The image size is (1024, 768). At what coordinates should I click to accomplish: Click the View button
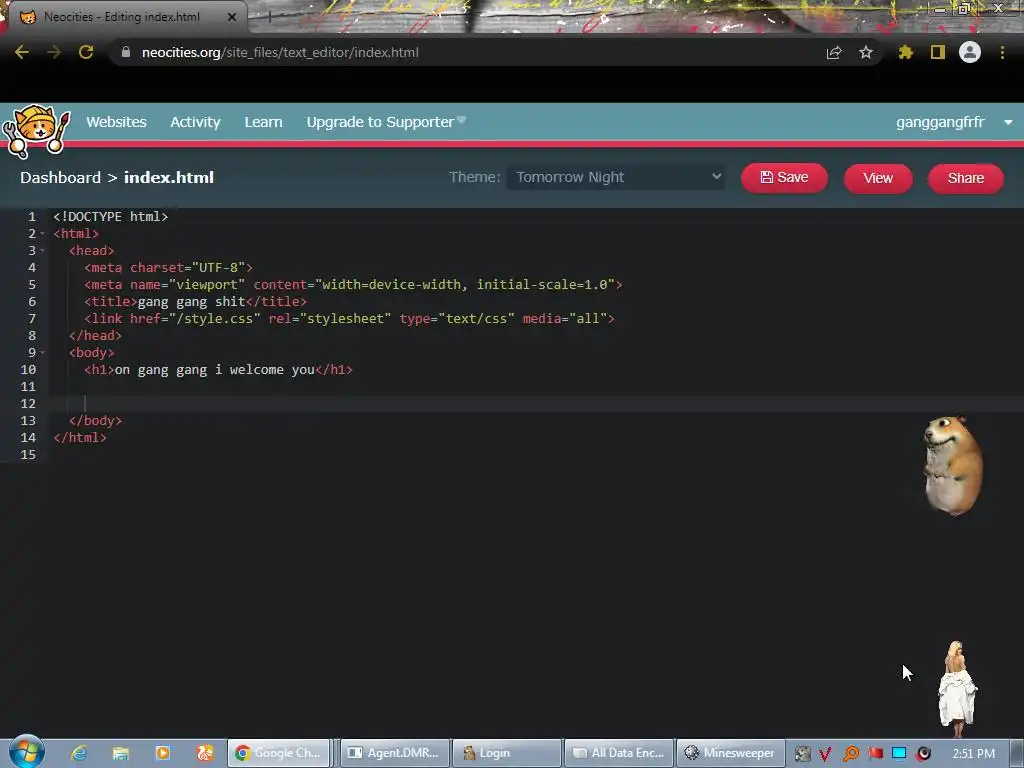pyautogui.click(x=878, y=178)
